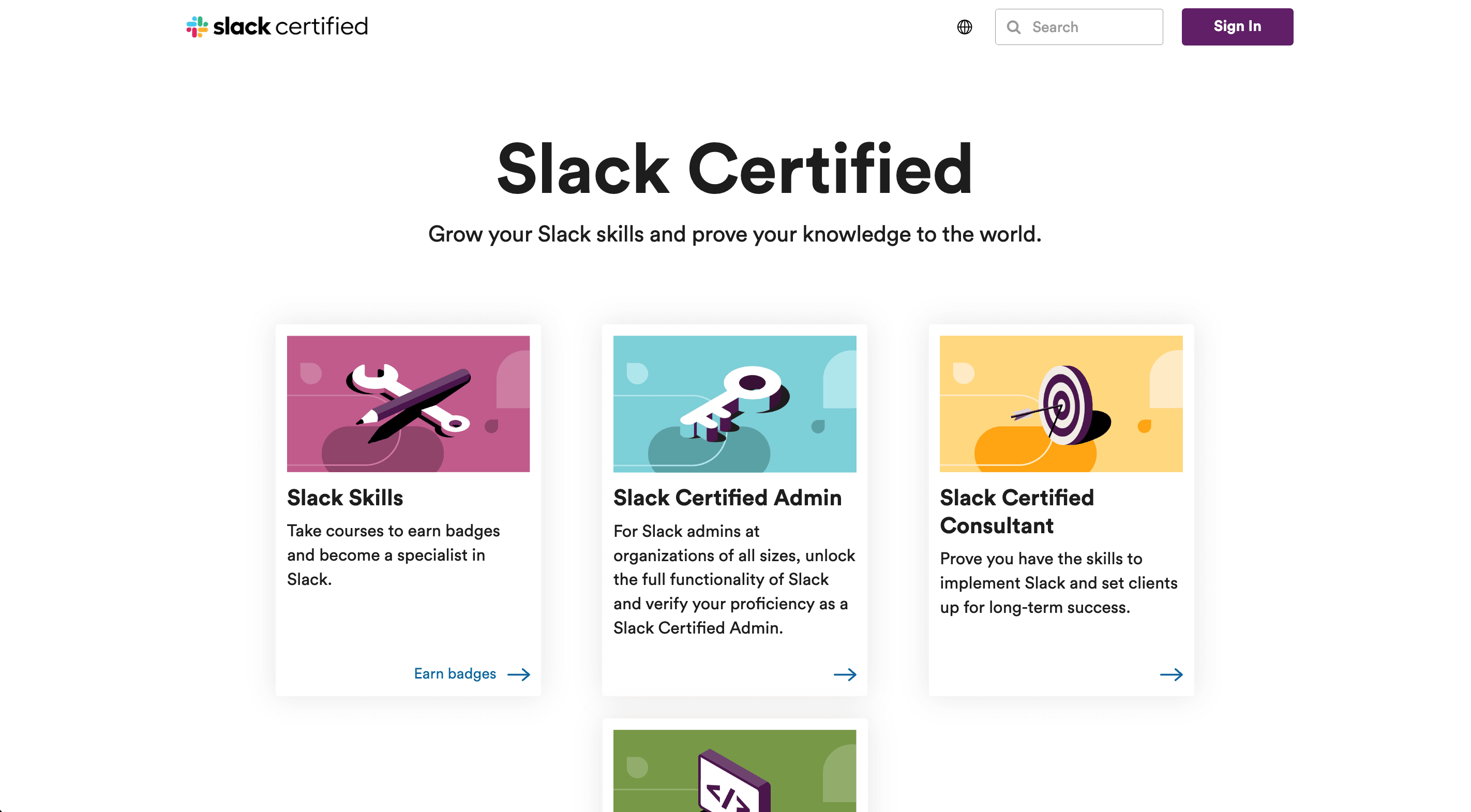The height and width of the screenshot is (812, 1471).
Task: Click the arrow on the Certified Consultant card
Action: 1171,674
